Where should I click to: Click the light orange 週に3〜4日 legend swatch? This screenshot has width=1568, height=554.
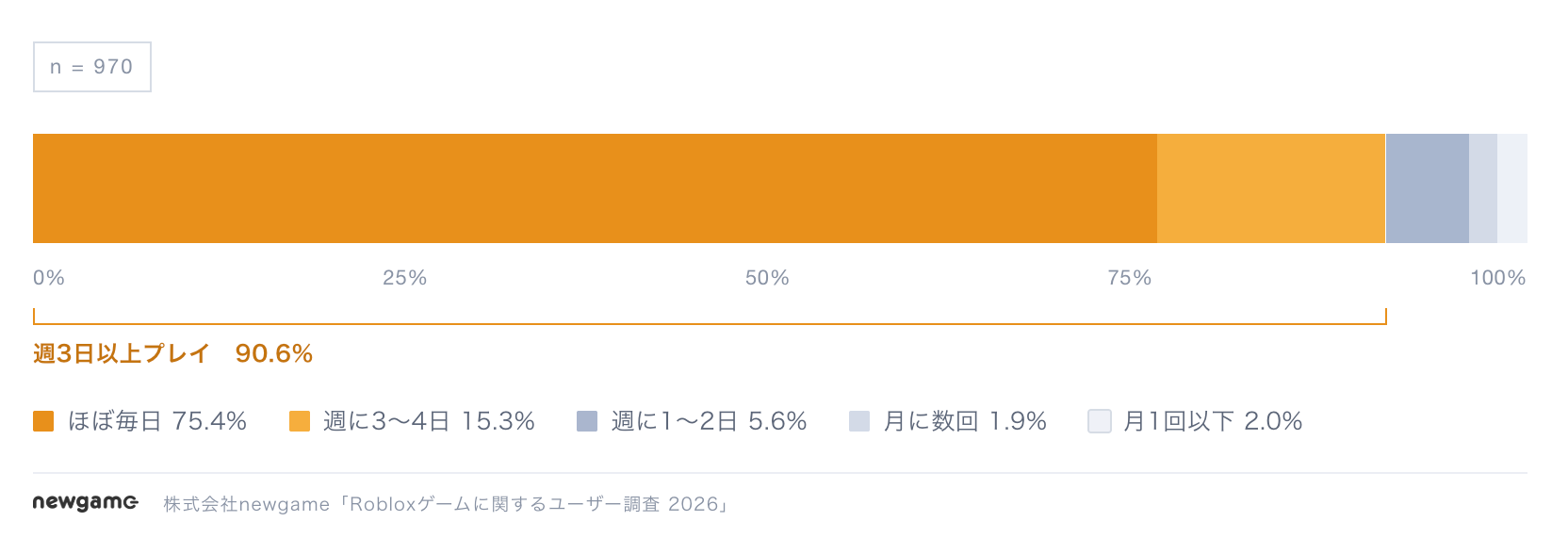(300, 421)
